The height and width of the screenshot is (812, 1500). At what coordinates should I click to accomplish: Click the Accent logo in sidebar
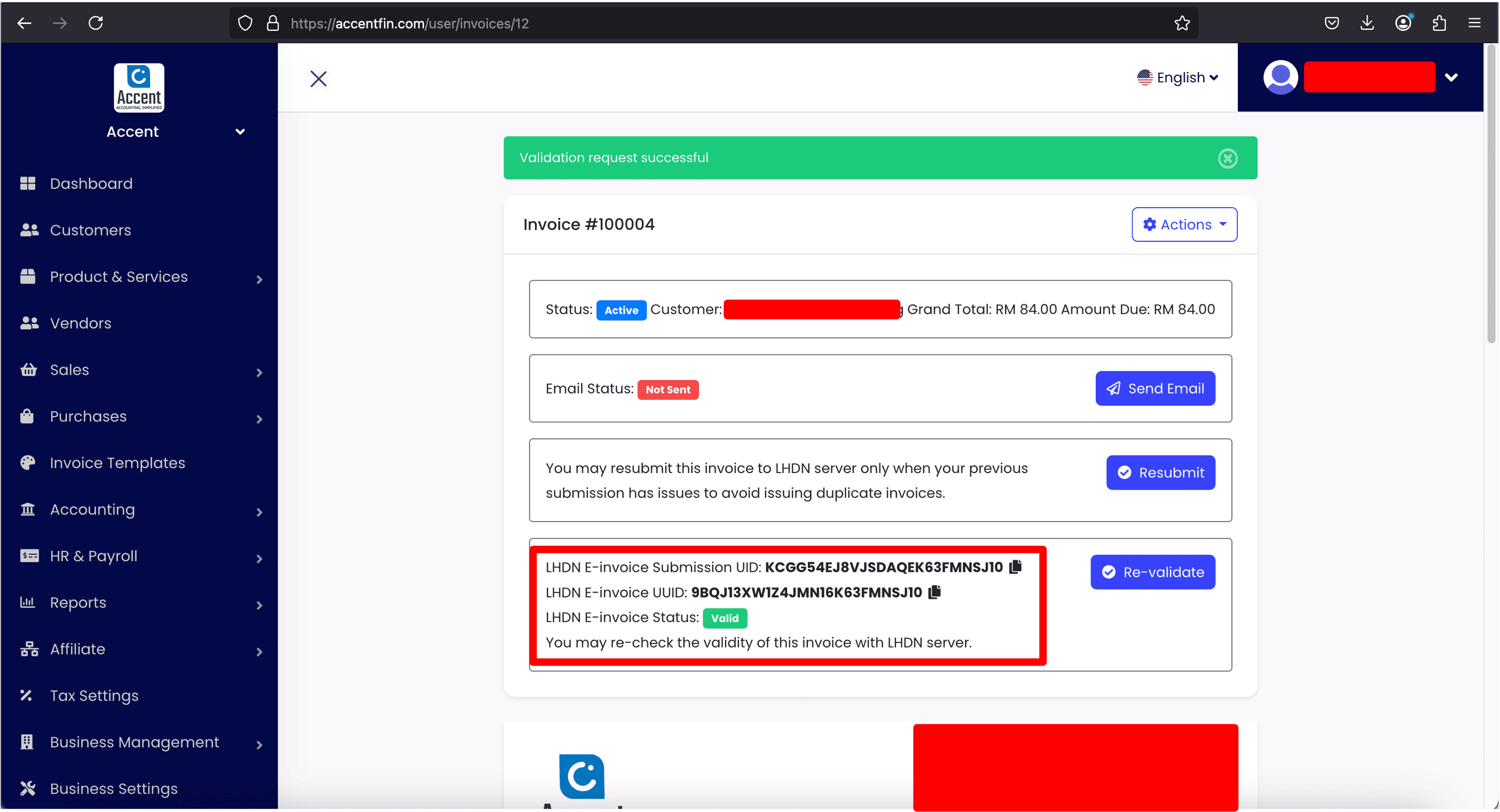tap(139, 88)
